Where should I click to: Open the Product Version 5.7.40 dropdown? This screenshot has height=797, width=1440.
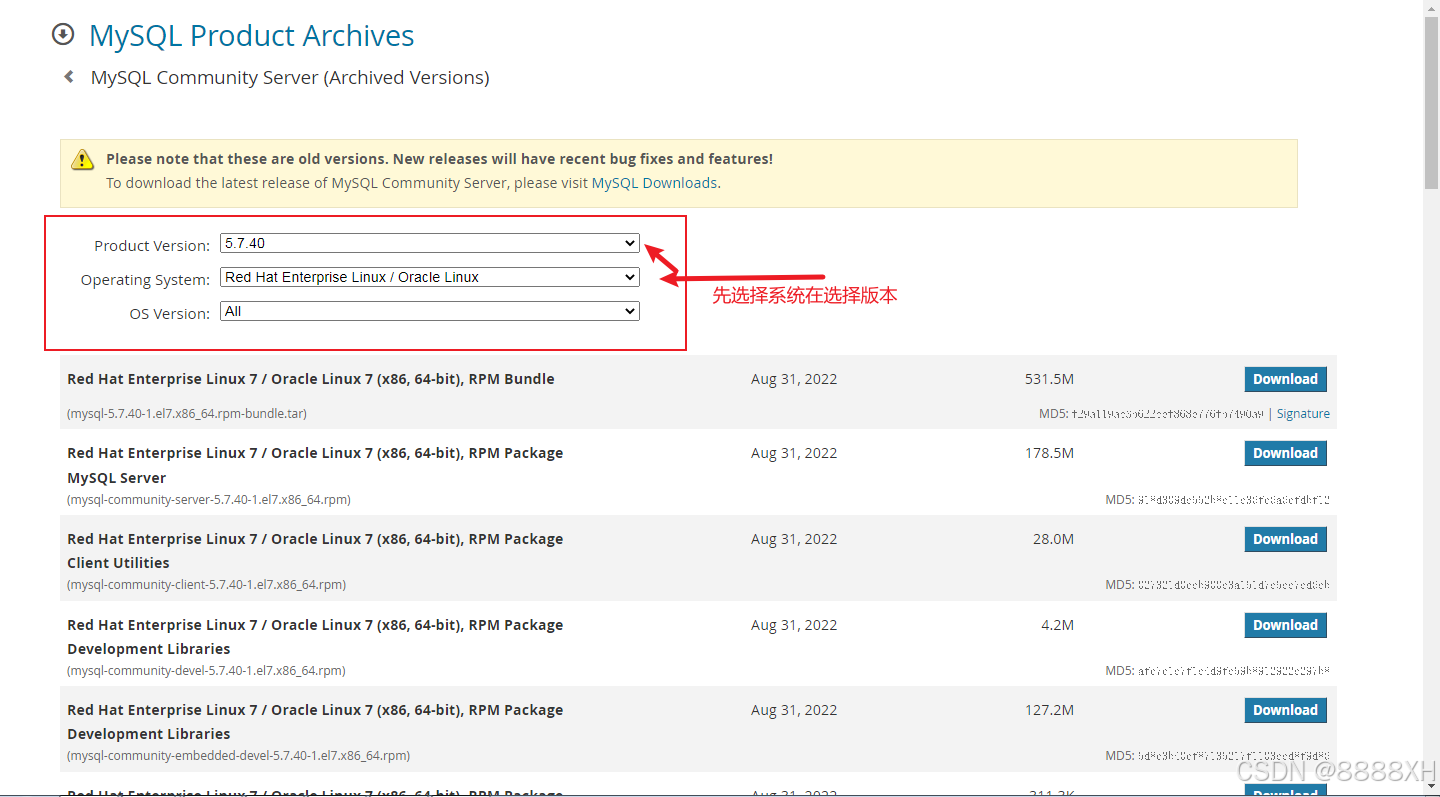point(430,243)
